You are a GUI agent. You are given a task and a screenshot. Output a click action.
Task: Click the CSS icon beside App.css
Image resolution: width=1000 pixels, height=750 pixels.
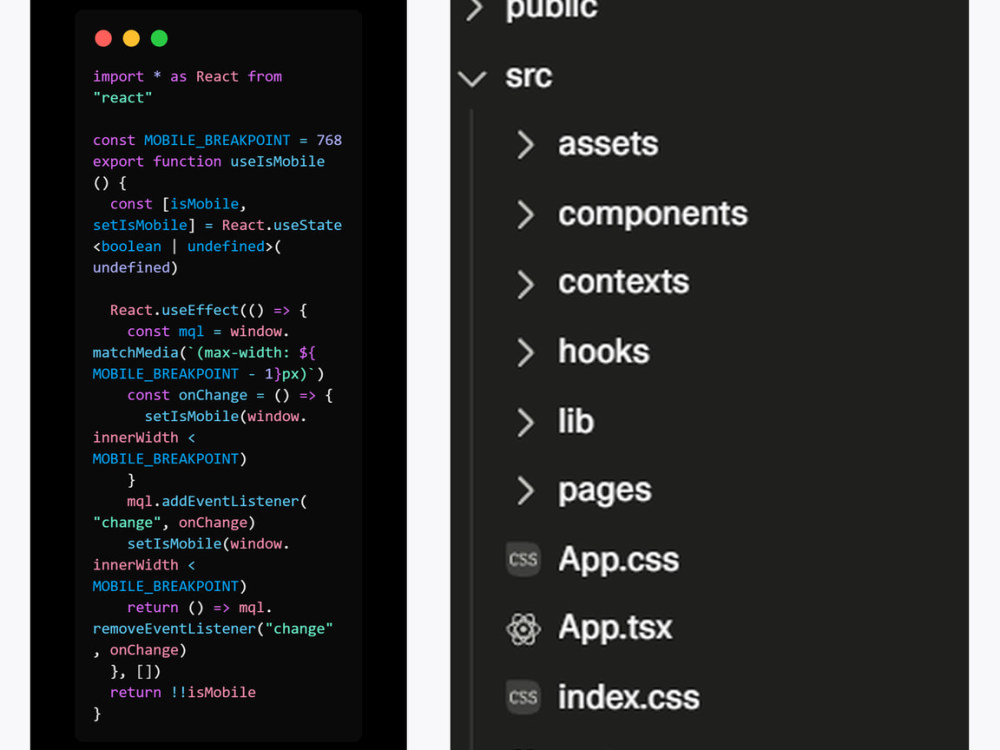coord(523,559)
